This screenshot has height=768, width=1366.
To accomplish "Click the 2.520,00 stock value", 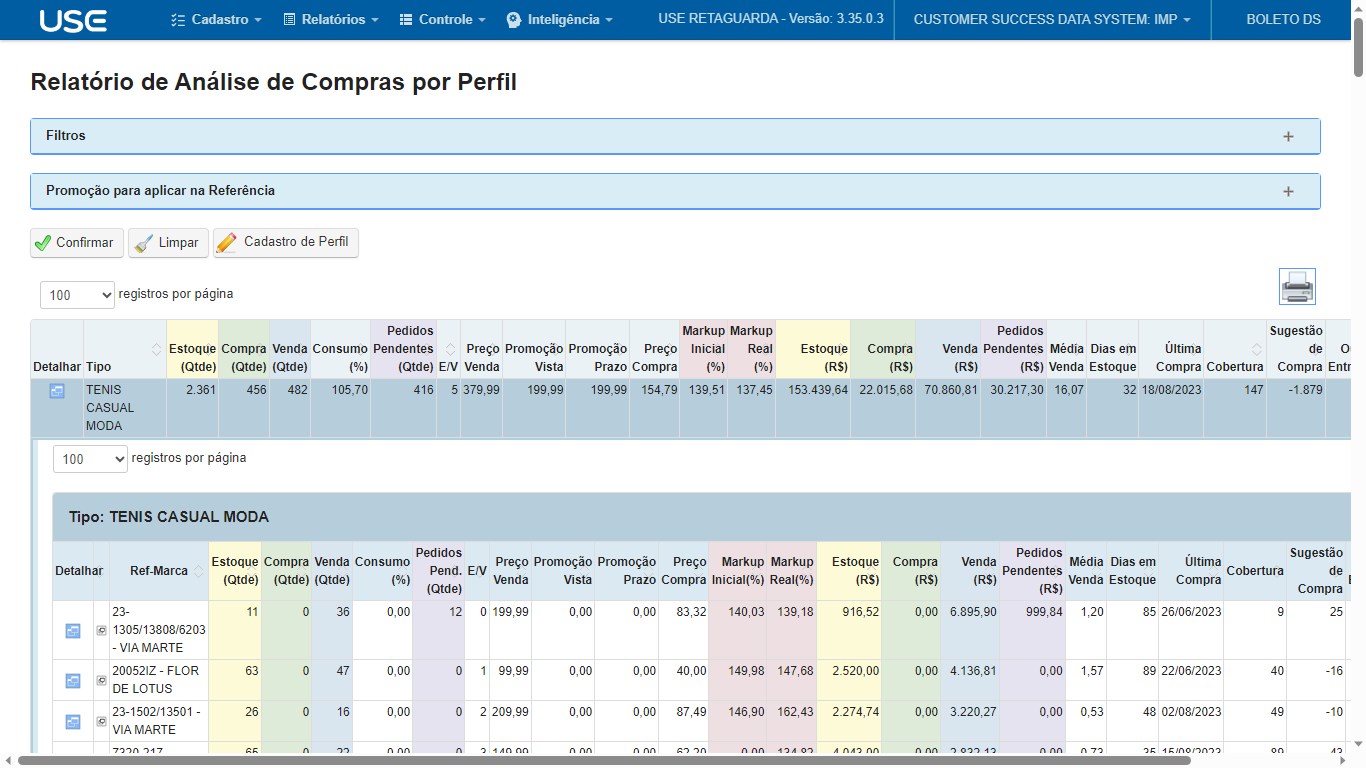I will pyautogui.click(x=855, y=671).
